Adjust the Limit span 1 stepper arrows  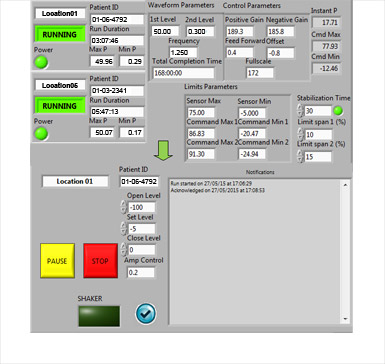click(300, 134)
